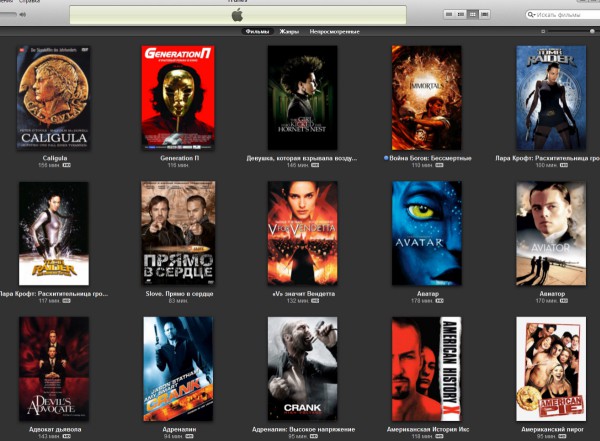The image size is (600, 441).
Task: Select the grid view button
Action: click(473, 14)
